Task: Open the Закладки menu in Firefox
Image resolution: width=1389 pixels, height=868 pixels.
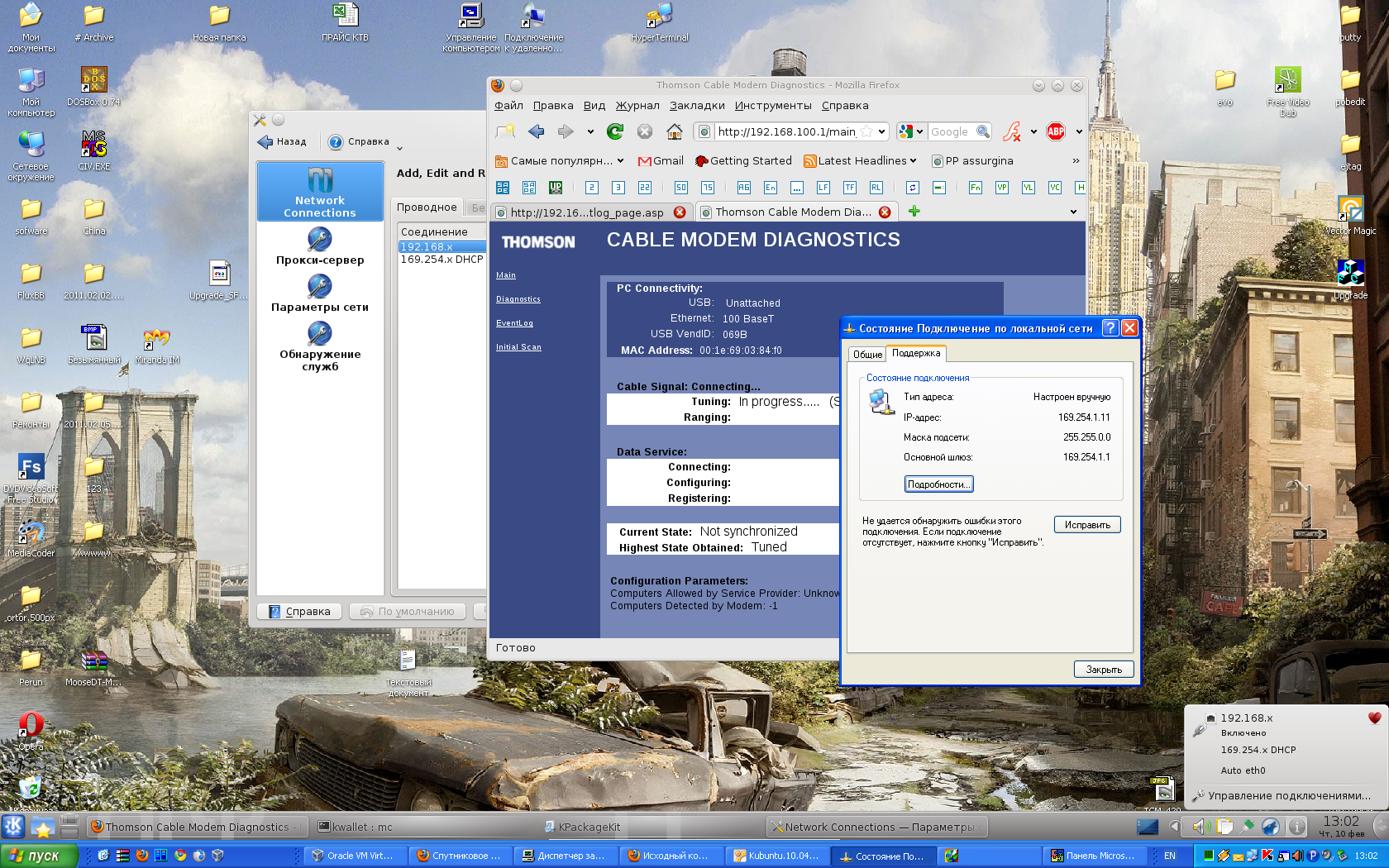Action: [696, 105]
